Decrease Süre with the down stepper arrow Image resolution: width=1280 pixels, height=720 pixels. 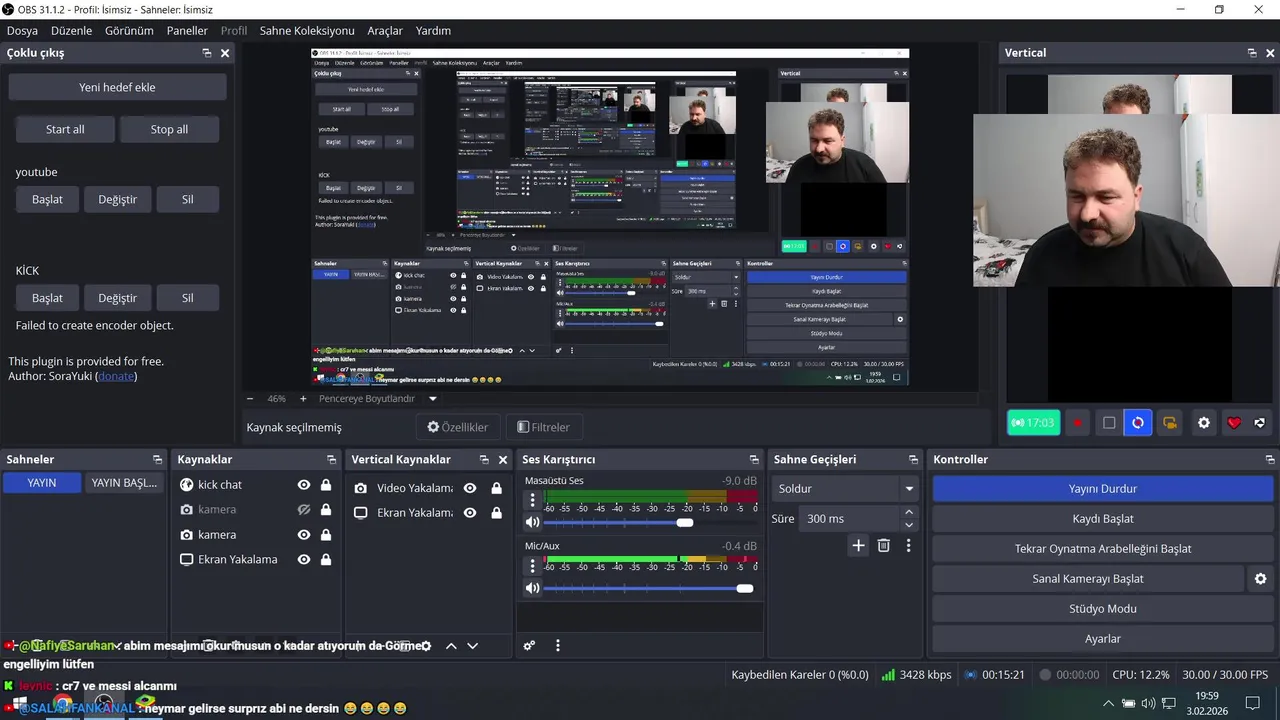coord(908,525)
